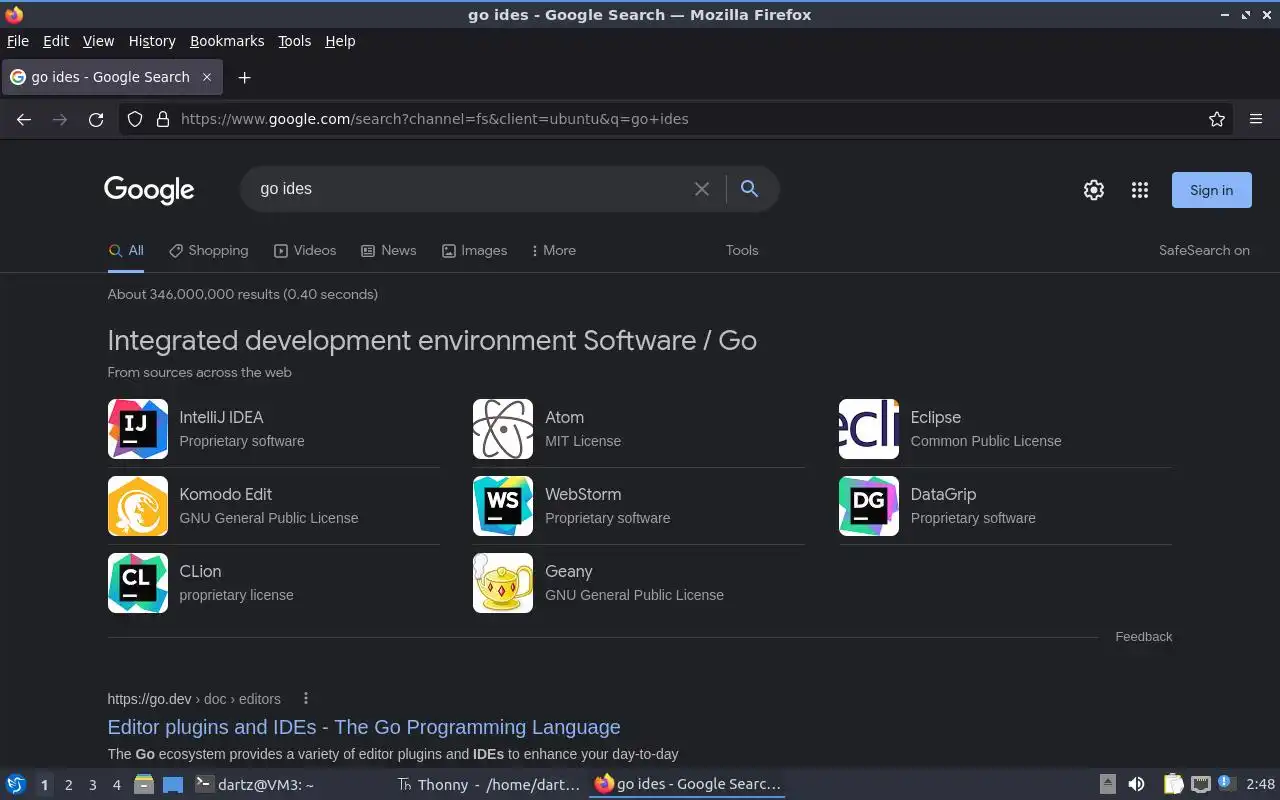Image resolution: width=1280 pixels, height=800 pixels.
Task: Select the Geany teapot icon
Action: click(503, 583)
